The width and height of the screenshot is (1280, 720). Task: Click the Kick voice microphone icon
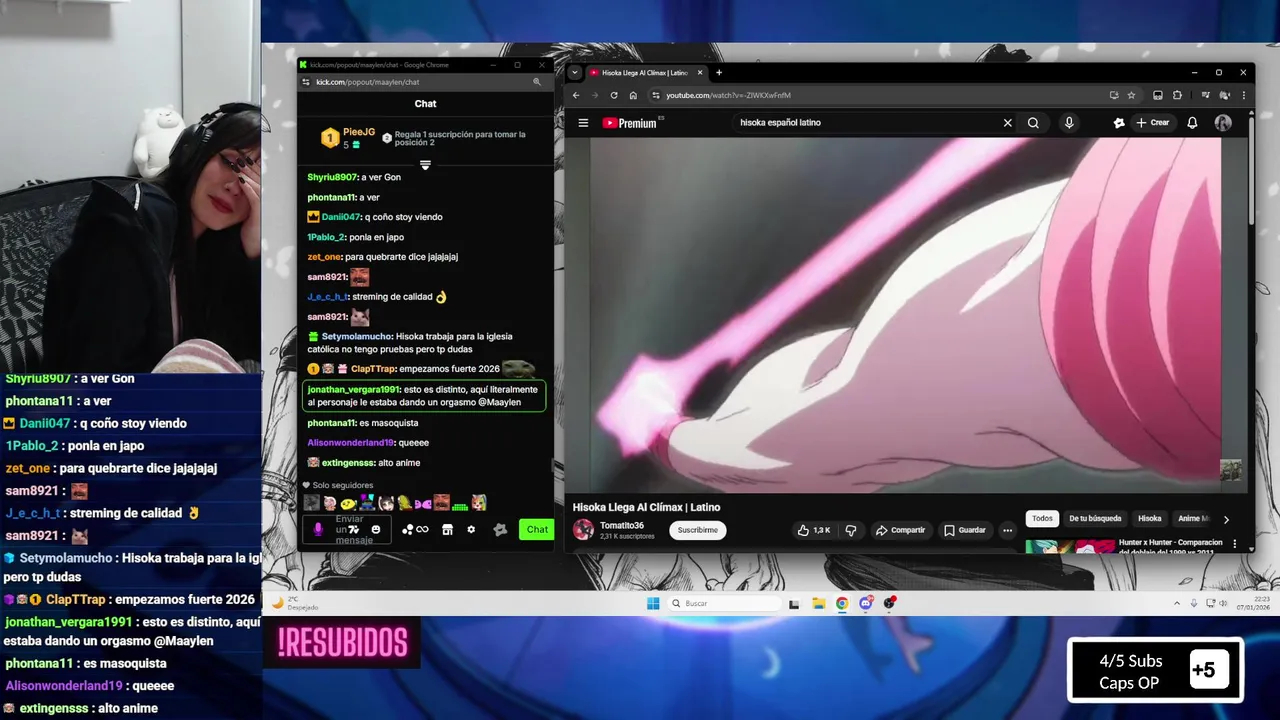coord(318,530)
